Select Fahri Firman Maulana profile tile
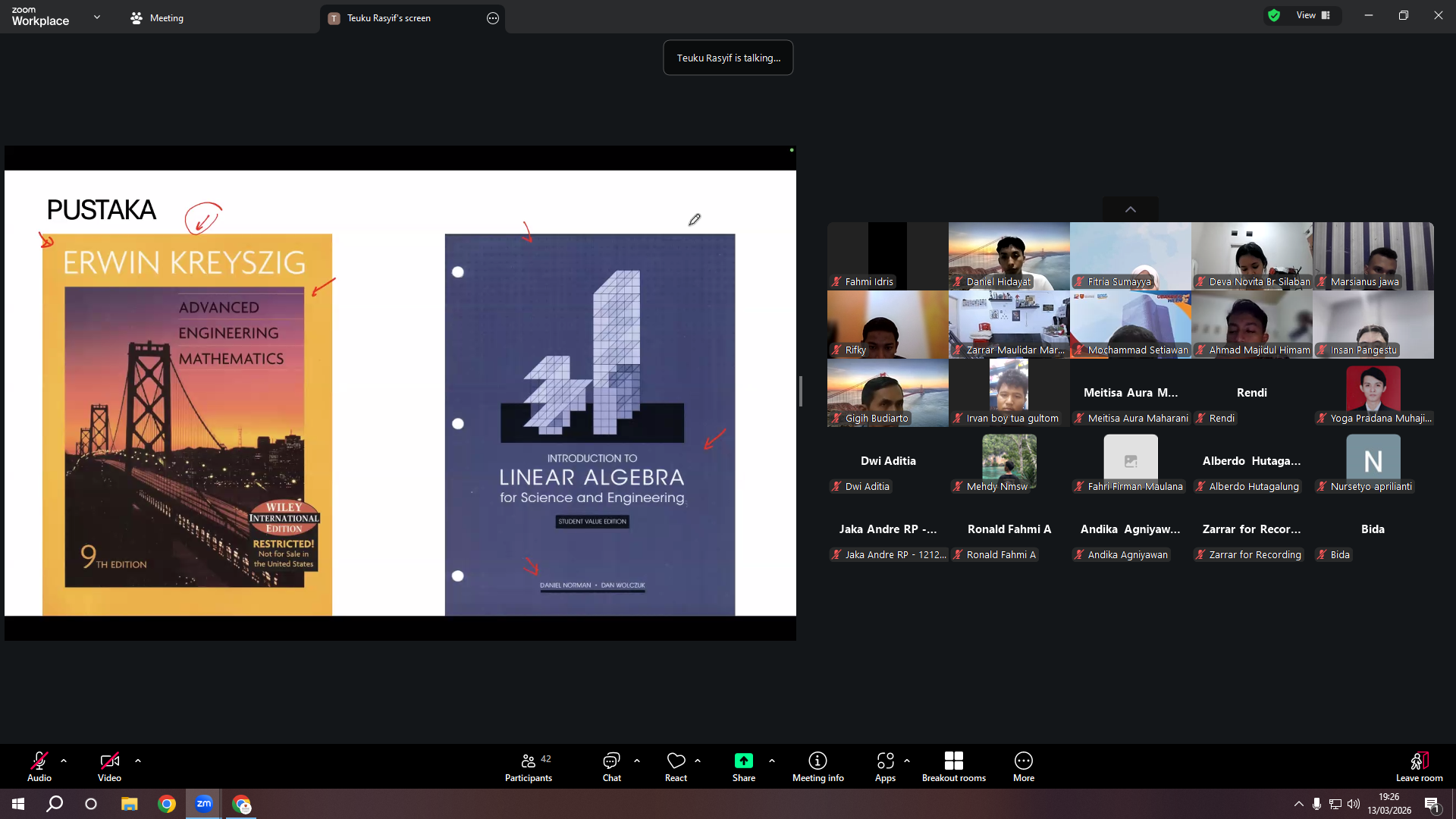This screenshot has width=1456, height=819. [1131, 461]
